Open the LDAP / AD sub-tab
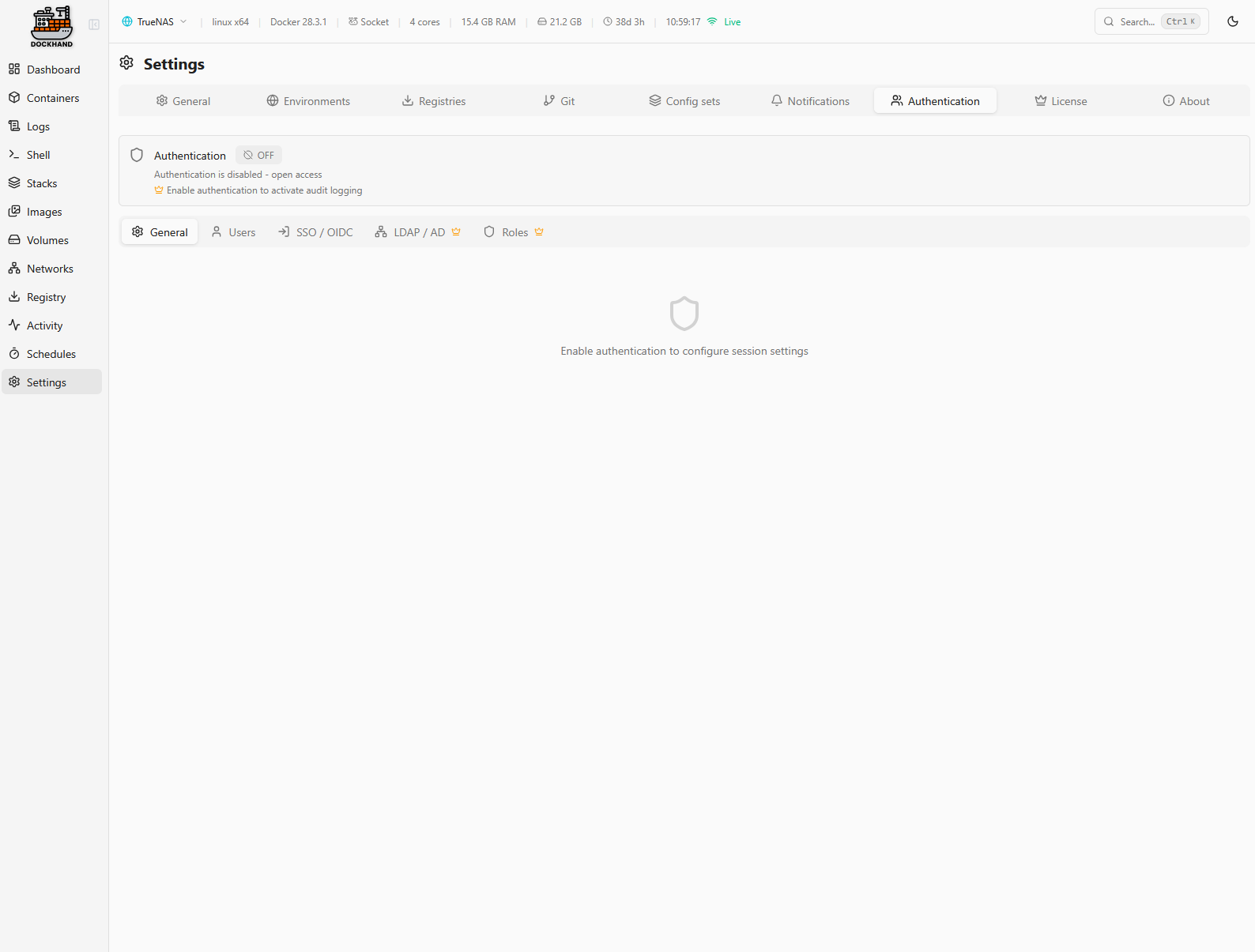1255x952 pixels. (418, 232)
